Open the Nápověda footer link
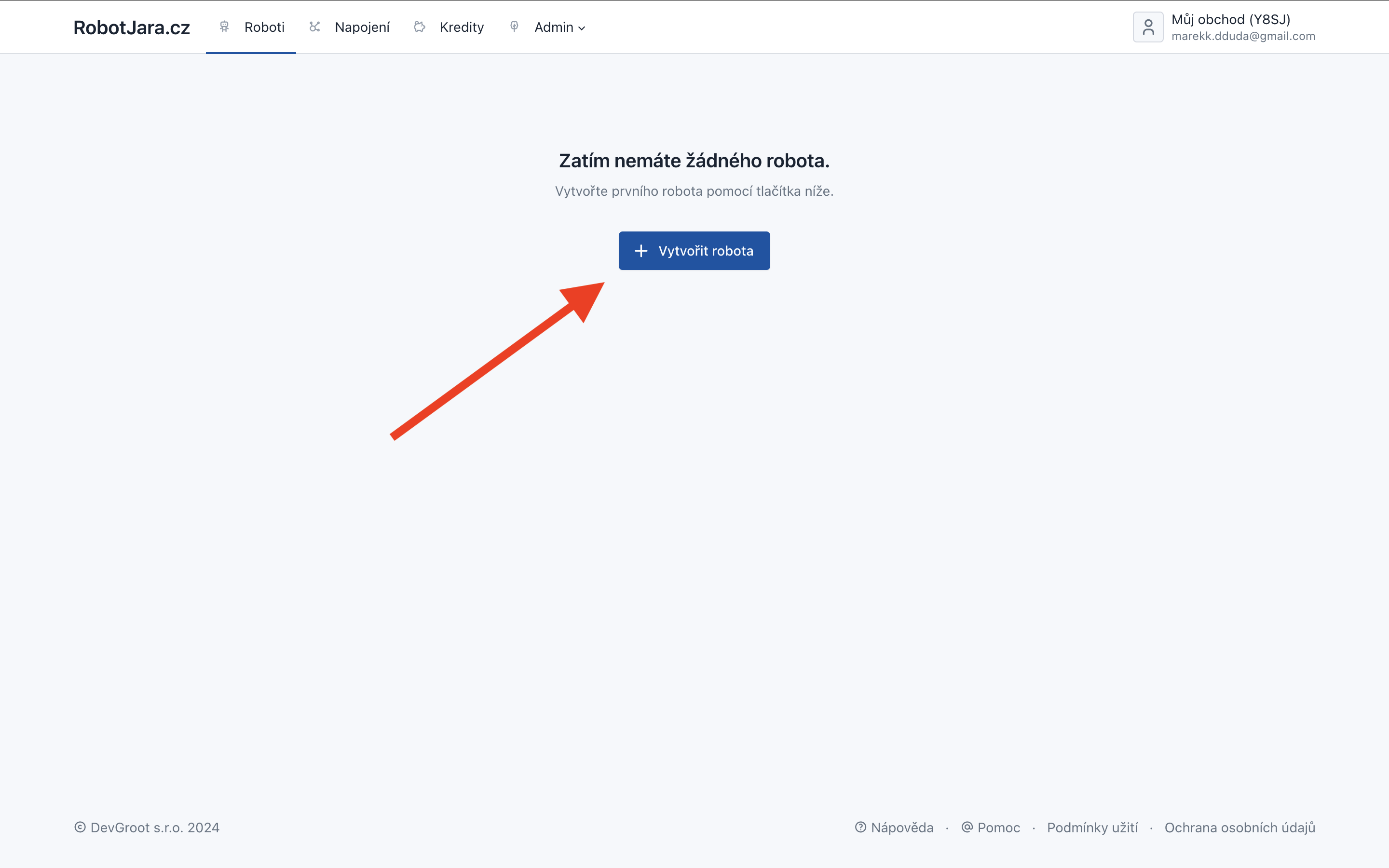The width and height of the screenshot is (1389, 868). [894, 827]
